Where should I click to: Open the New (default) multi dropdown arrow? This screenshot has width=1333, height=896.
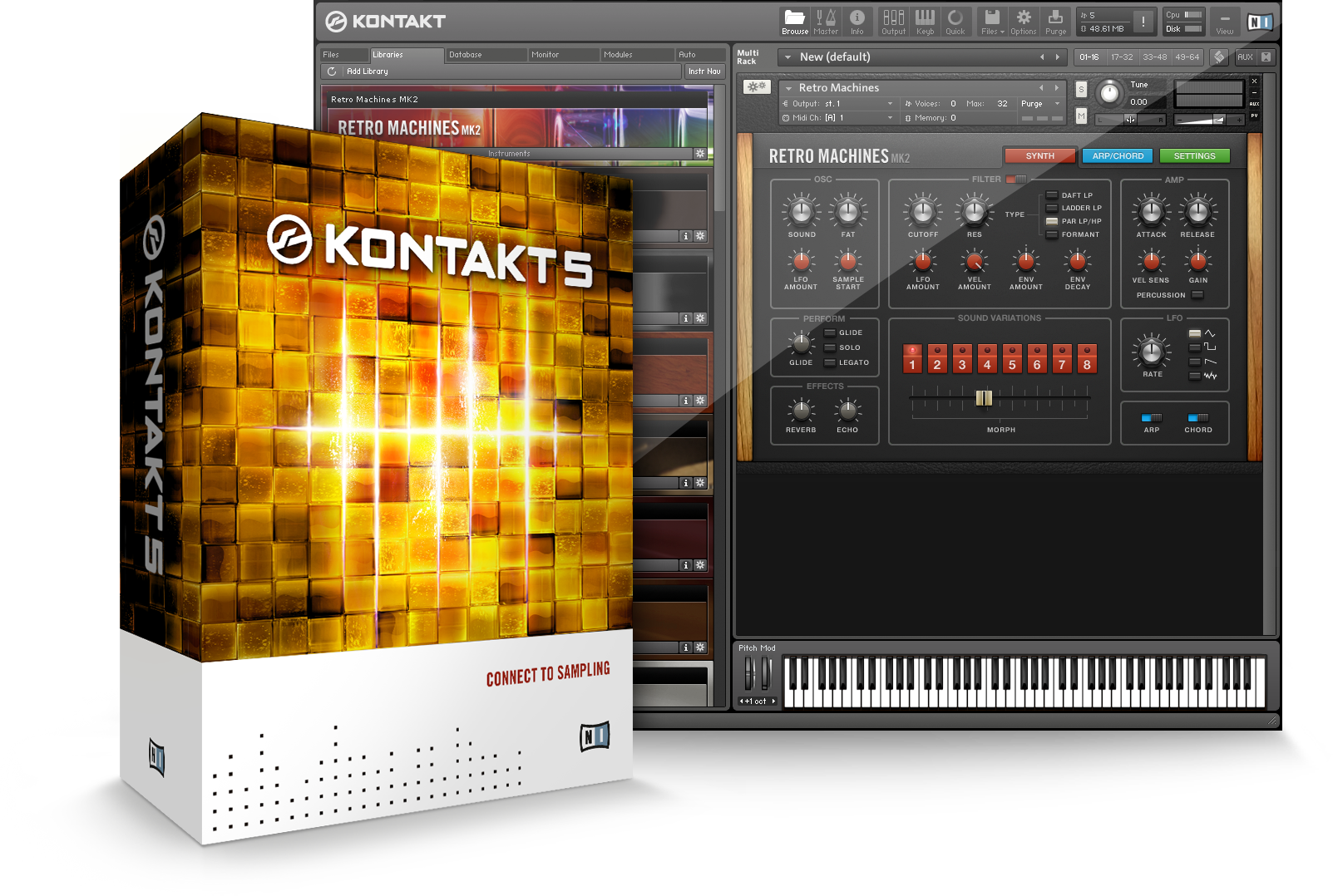787,57
